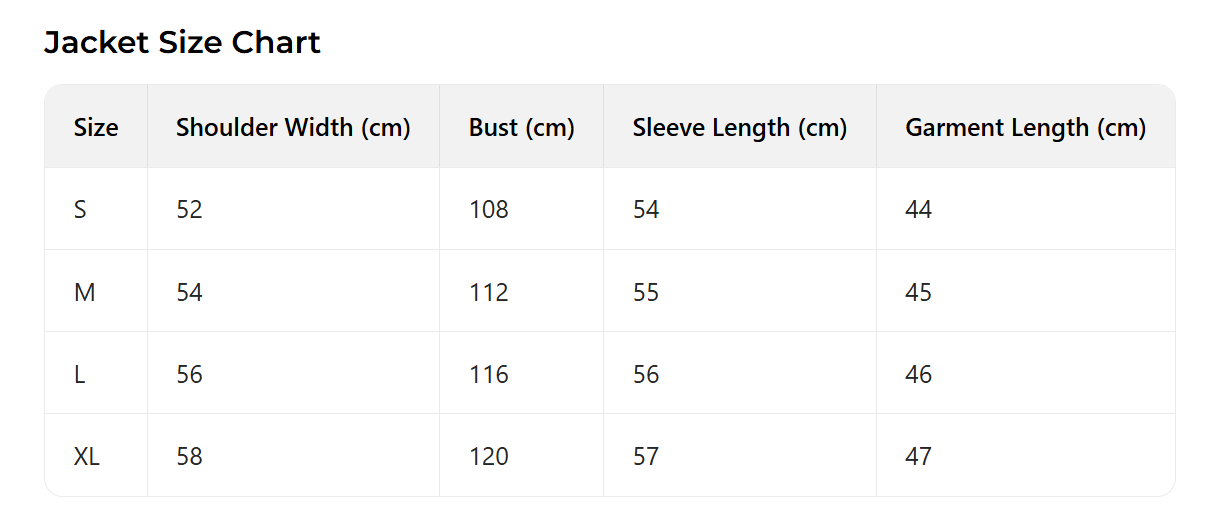Select the S size row label
The image size is (1220, 515).
[80, 210]
